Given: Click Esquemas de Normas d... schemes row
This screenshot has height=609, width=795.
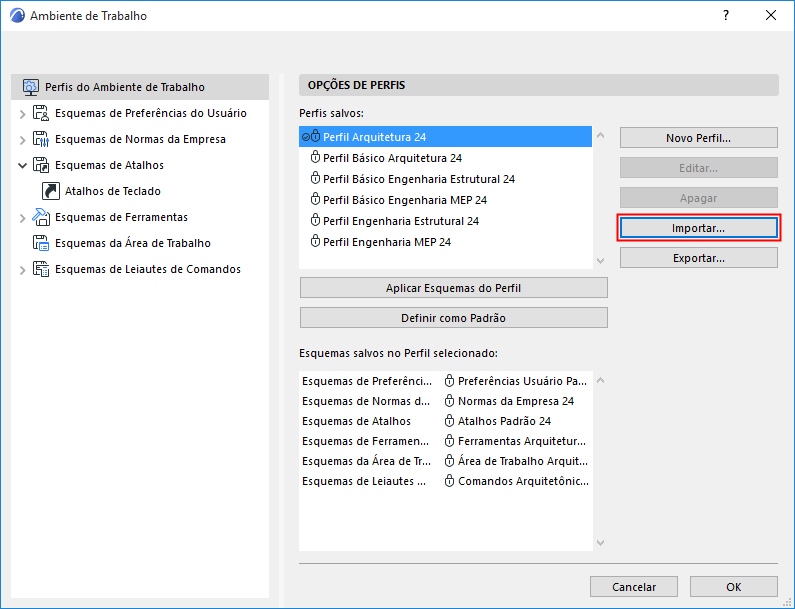Looking at the screenshot, I should tap(445, 401).
